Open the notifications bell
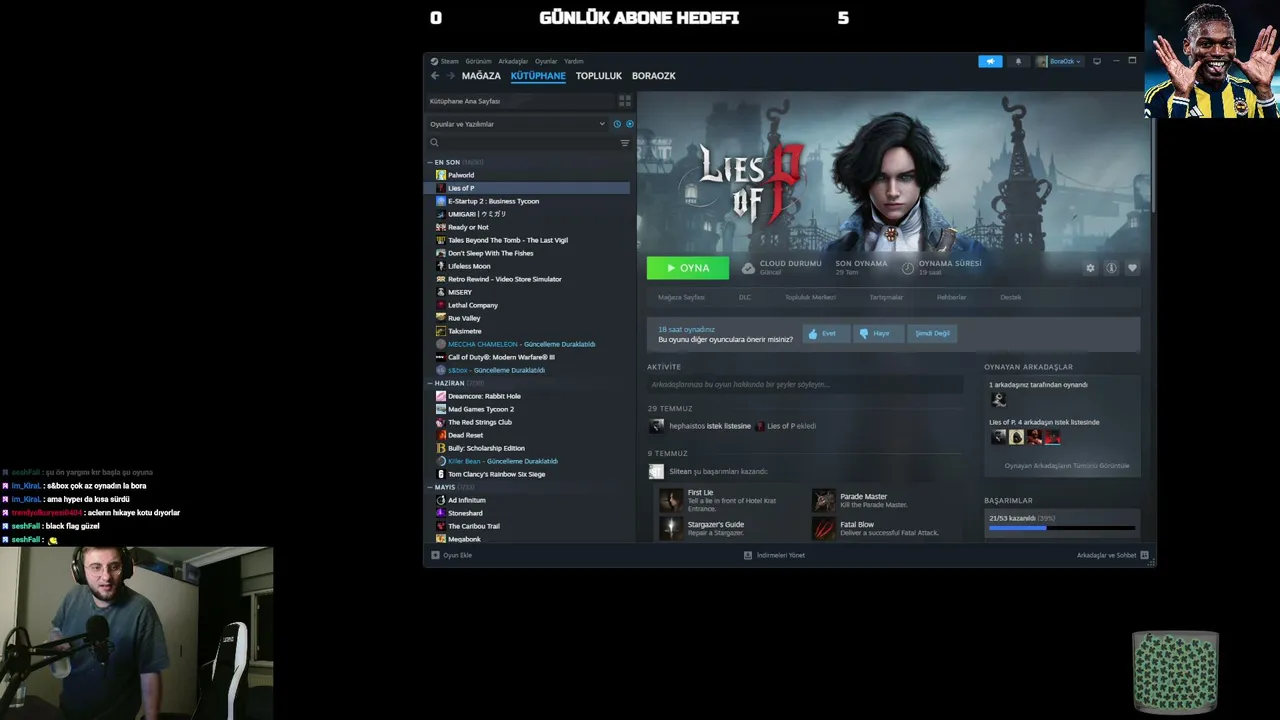Image resolution: width=1280 pixels, height=720 pixels. [x=1018, y=61]
